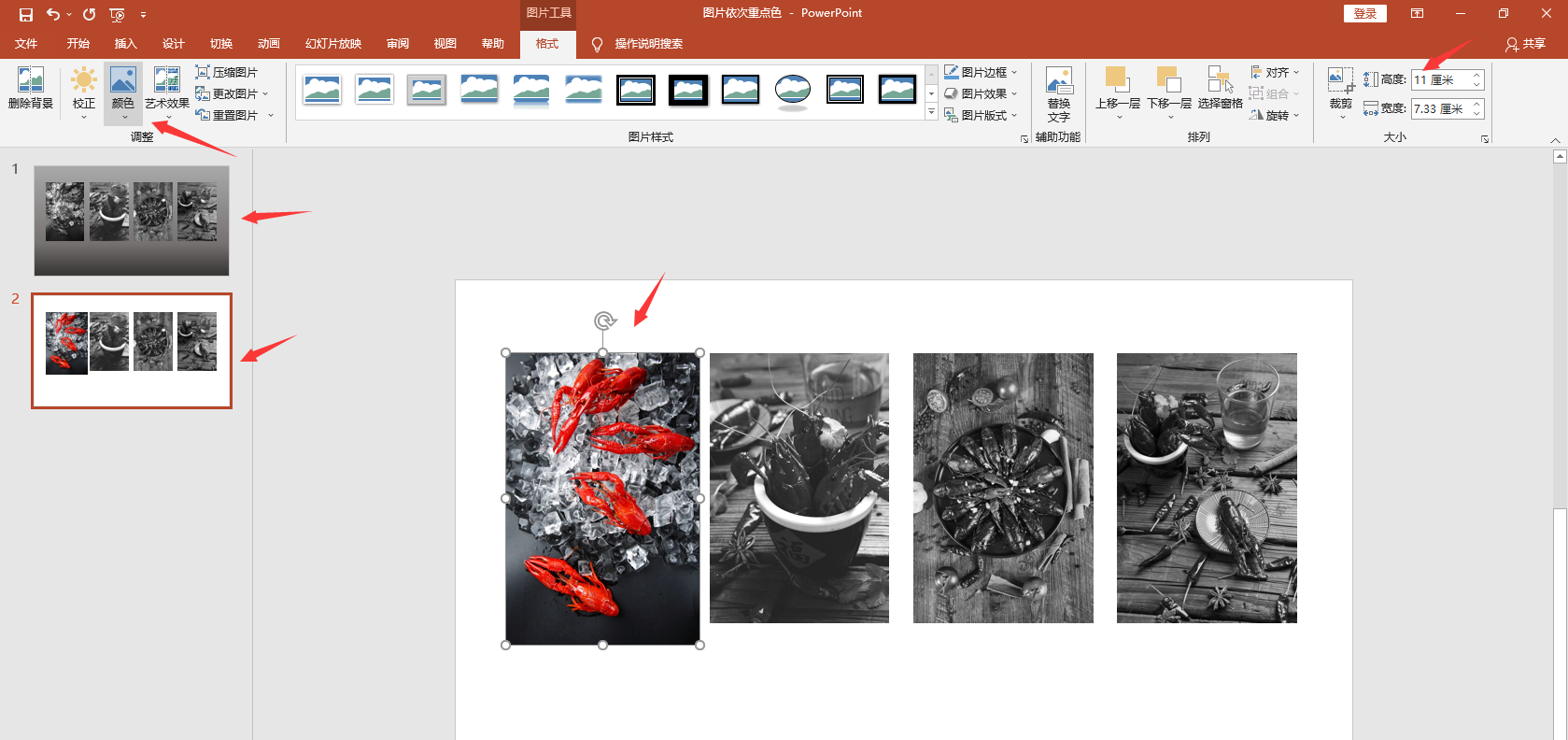Viewport: 1568px width, 740px height.
Task: Open the 大小 size dialog launcher
Action: coord(1485,139)
